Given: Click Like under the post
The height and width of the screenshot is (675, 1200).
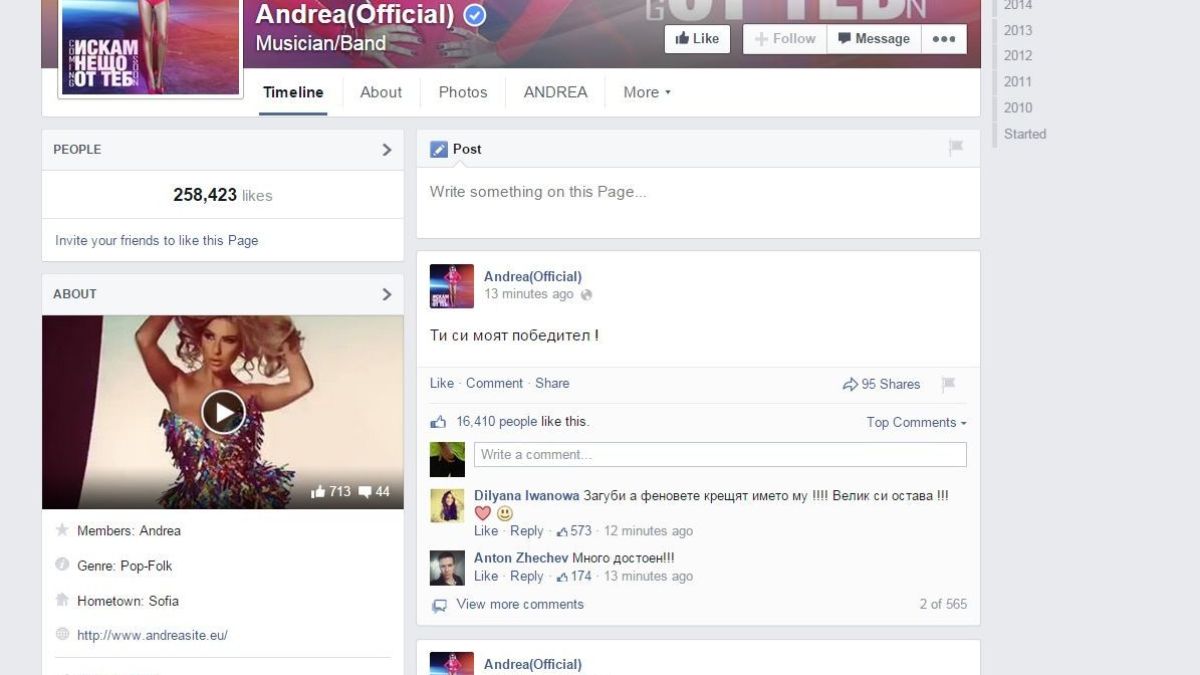Looking at the screenshot, I should click(442, 383).
